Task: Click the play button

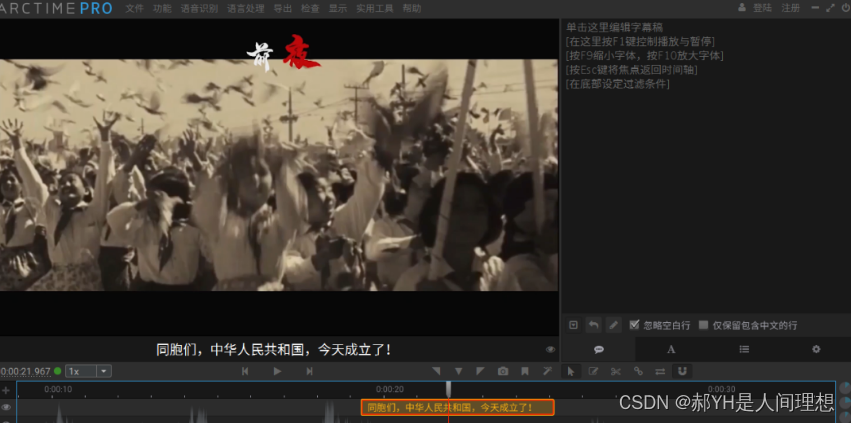Action: pyautogui.click(x=277, y=371)
